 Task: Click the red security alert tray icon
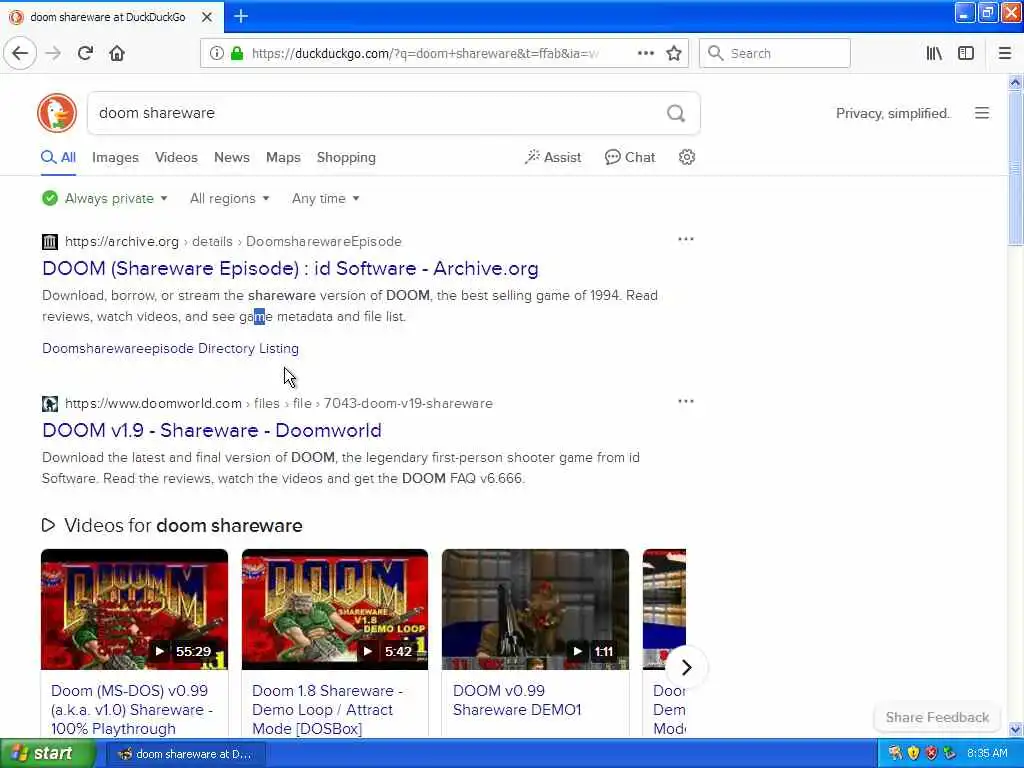[x=931, y=754]
